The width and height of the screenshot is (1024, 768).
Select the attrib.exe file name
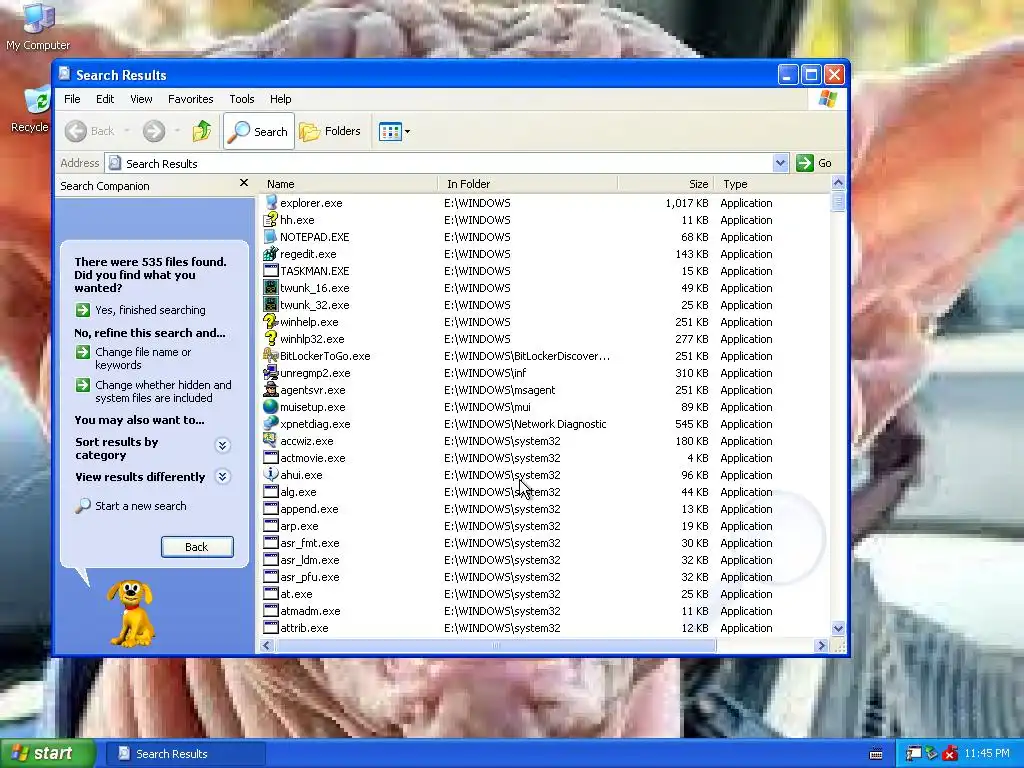(304, 628)
